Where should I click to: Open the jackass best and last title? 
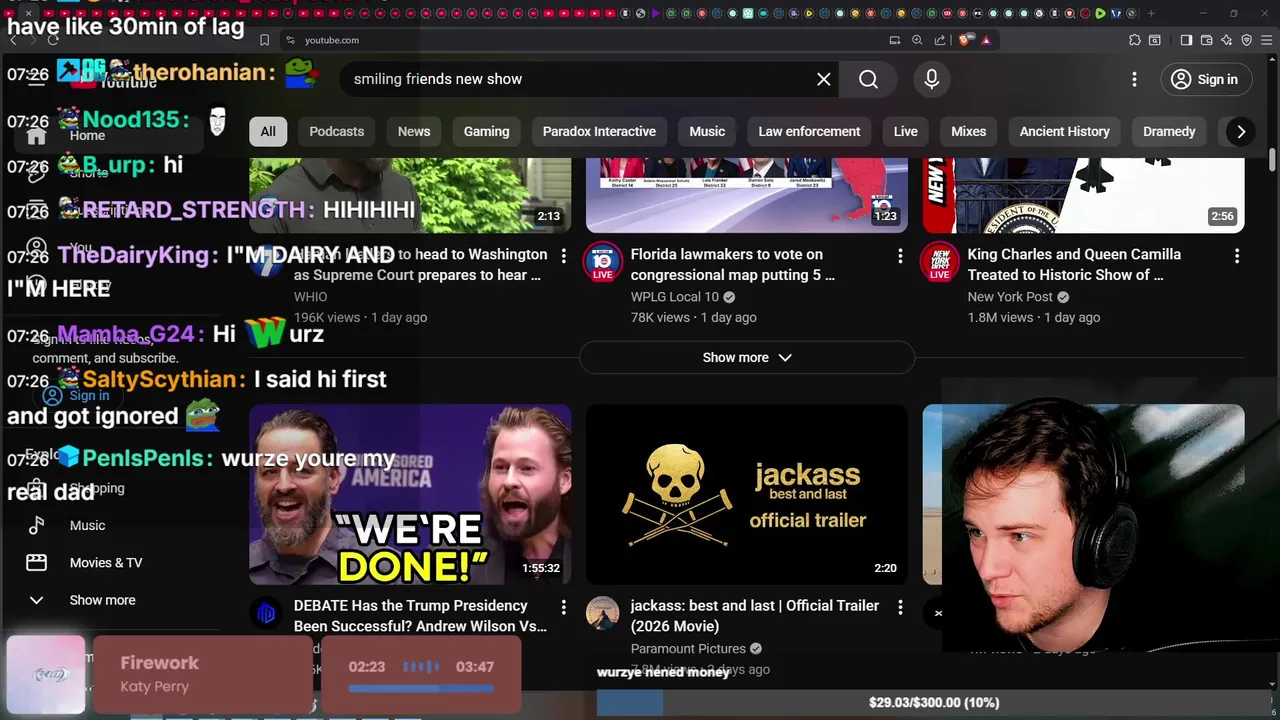click(x=755, y=616)
